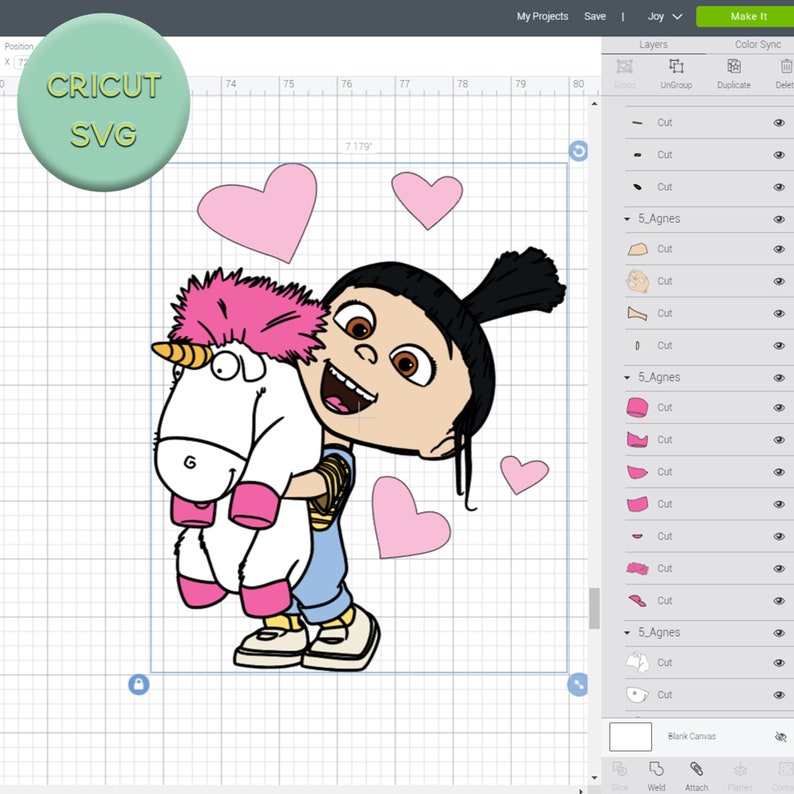794x794 pixels.
Task: Toggle visibility of the face Cut layer
Action: (779, 281)
